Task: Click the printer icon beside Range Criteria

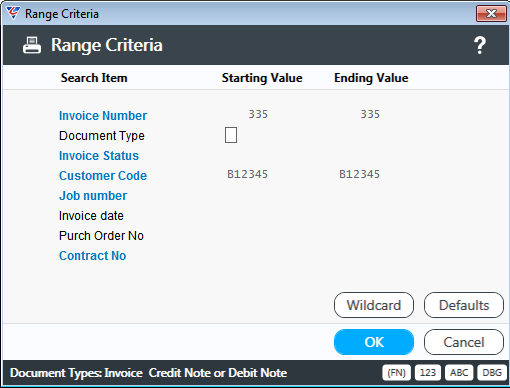Action: (32, 45)
